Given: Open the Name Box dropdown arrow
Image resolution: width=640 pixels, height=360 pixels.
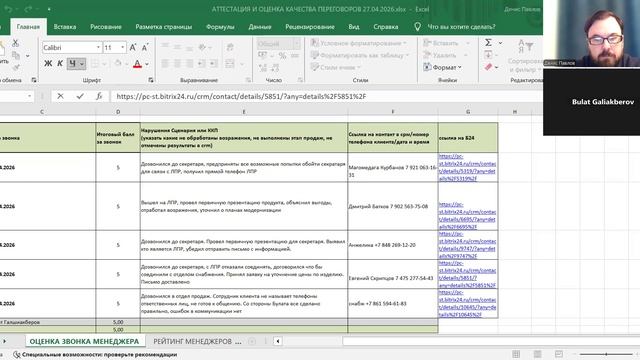Looking at the screenshot, I should (29, 96).
